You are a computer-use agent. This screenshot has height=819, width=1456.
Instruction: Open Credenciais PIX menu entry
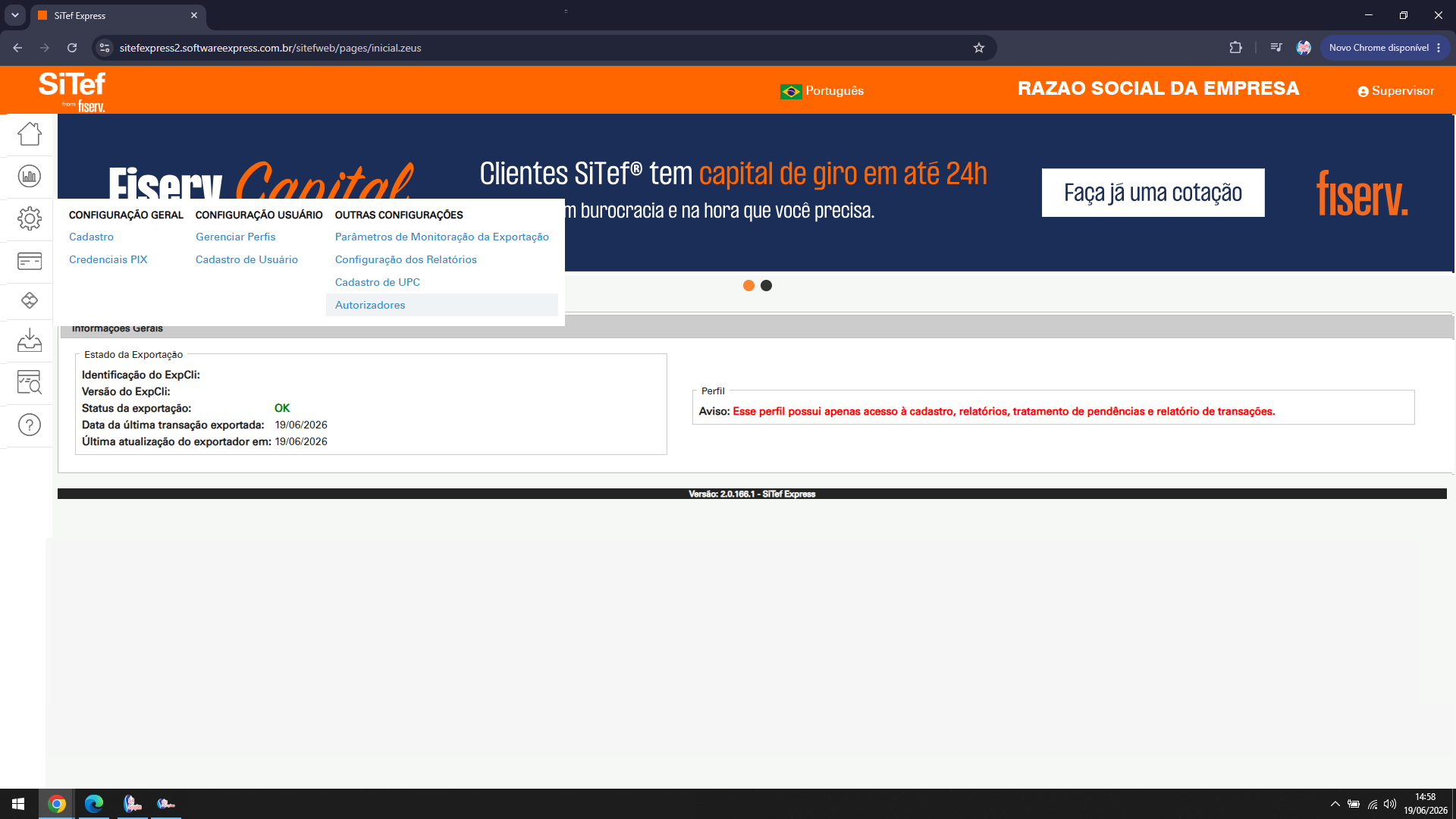pyautogui.click(x=108, y=259)
